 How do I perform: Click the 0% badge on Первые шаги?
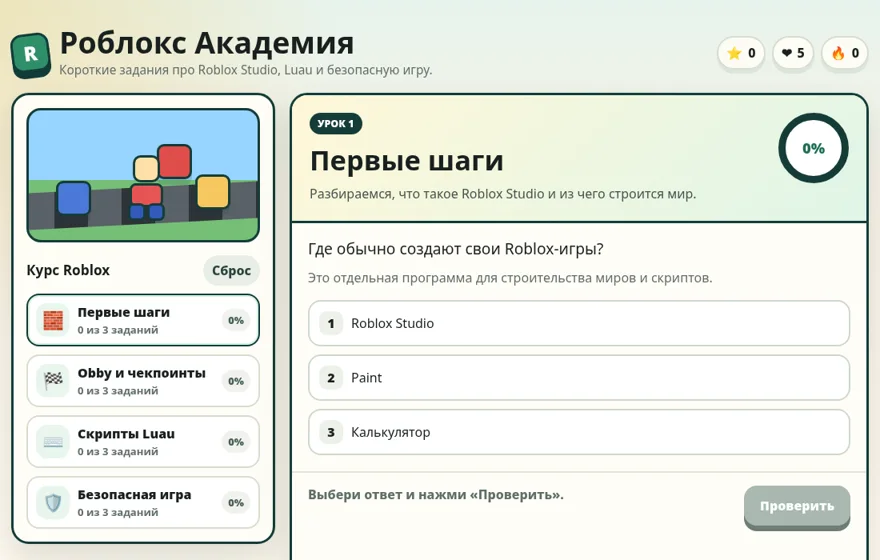tap(236, 320)
